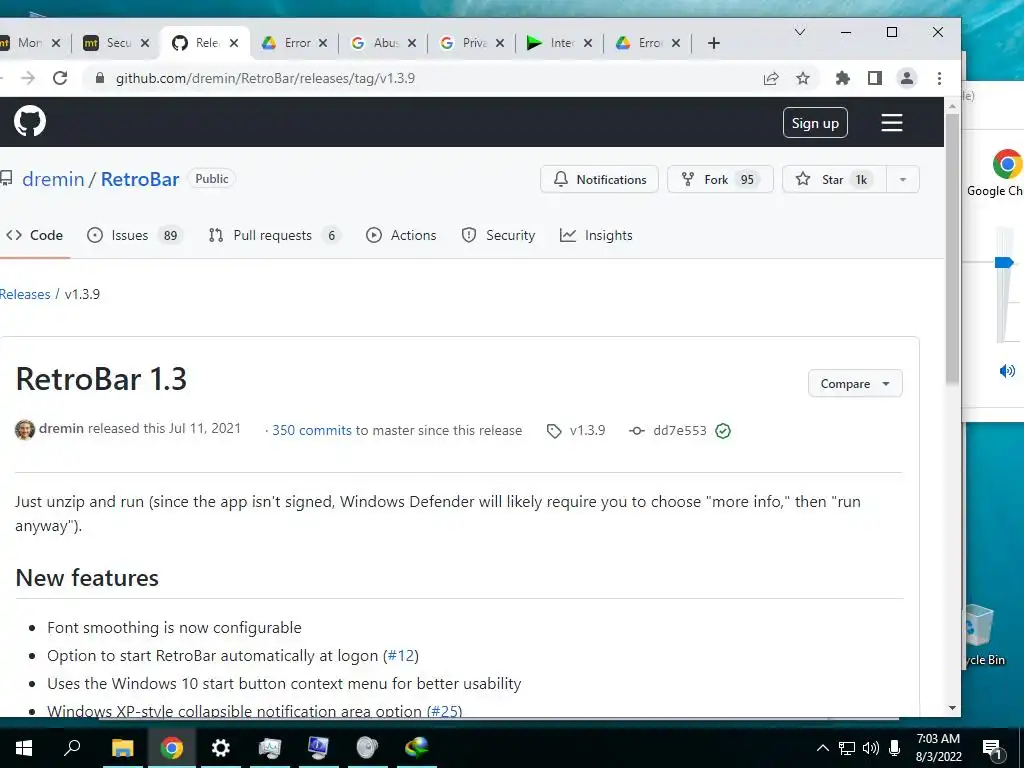
Task: Click the page vertical scrollbar thumb
Action: 952,248
